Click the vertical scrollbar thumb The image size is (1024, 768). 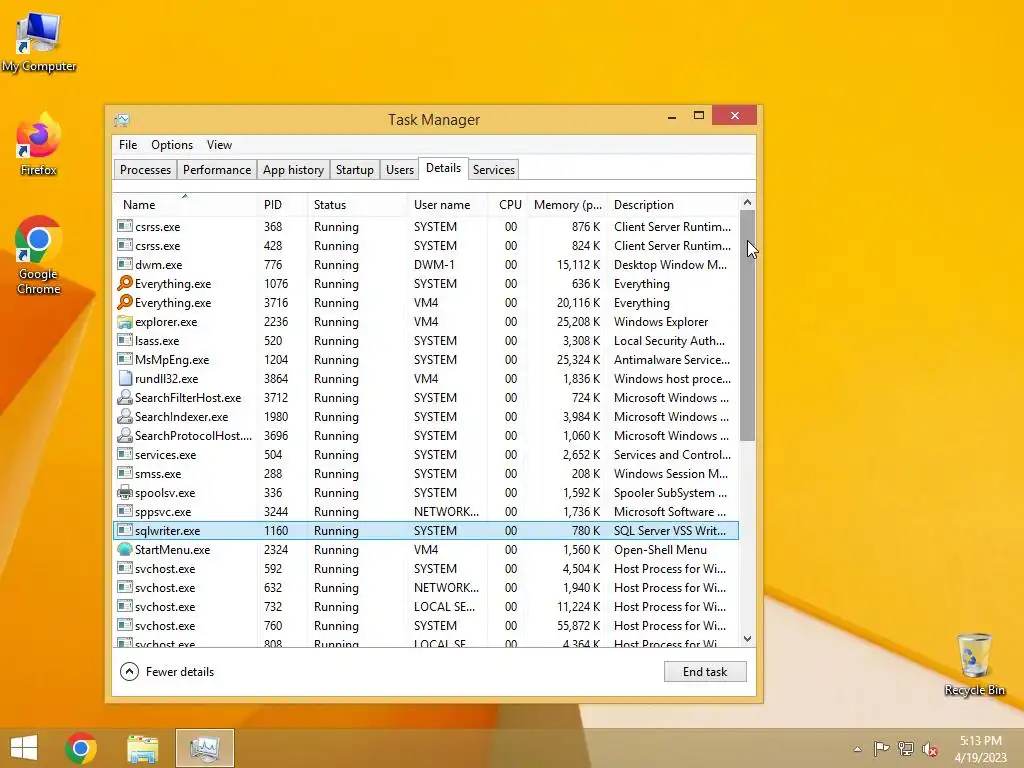coord(748,325)
